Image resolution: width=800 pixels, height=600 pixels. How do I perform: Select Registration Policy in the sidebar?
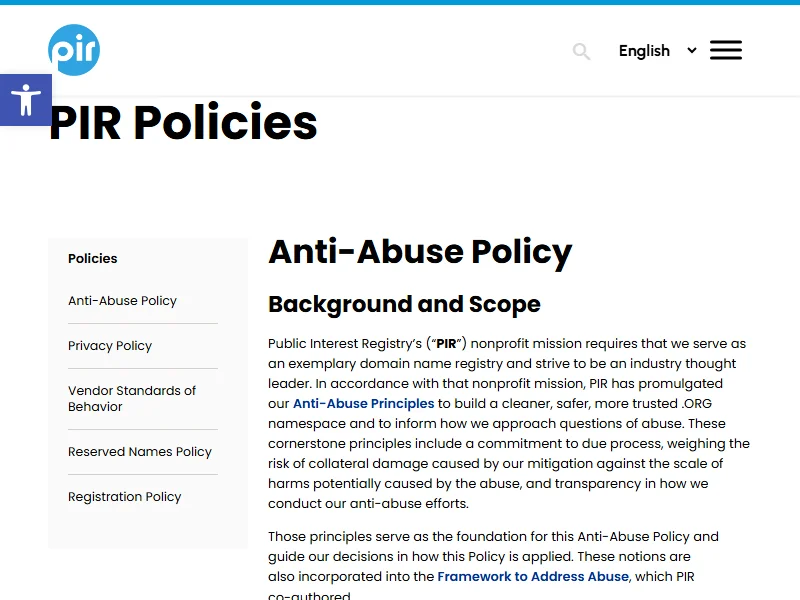pyautogui.click(x=125, y=497)
